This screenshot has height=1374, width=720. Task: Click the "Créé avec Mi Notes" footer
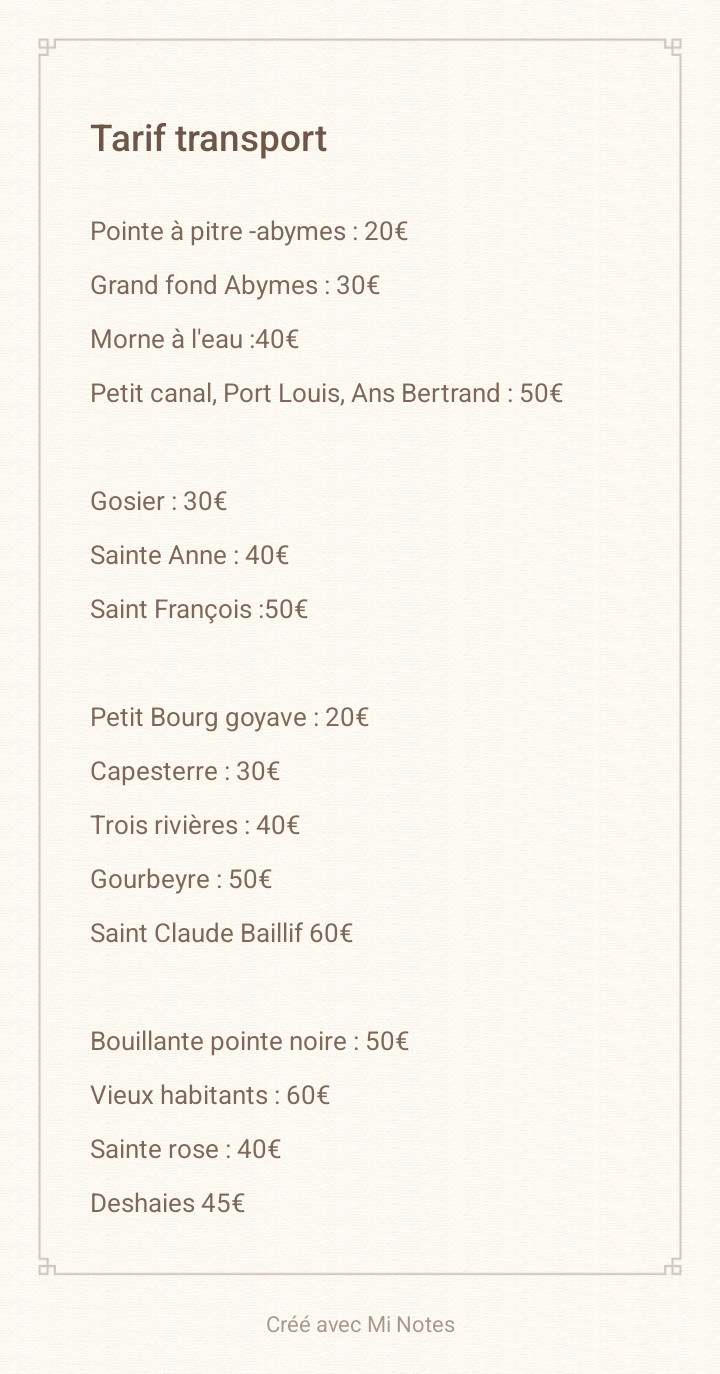tap(360, 1325)
